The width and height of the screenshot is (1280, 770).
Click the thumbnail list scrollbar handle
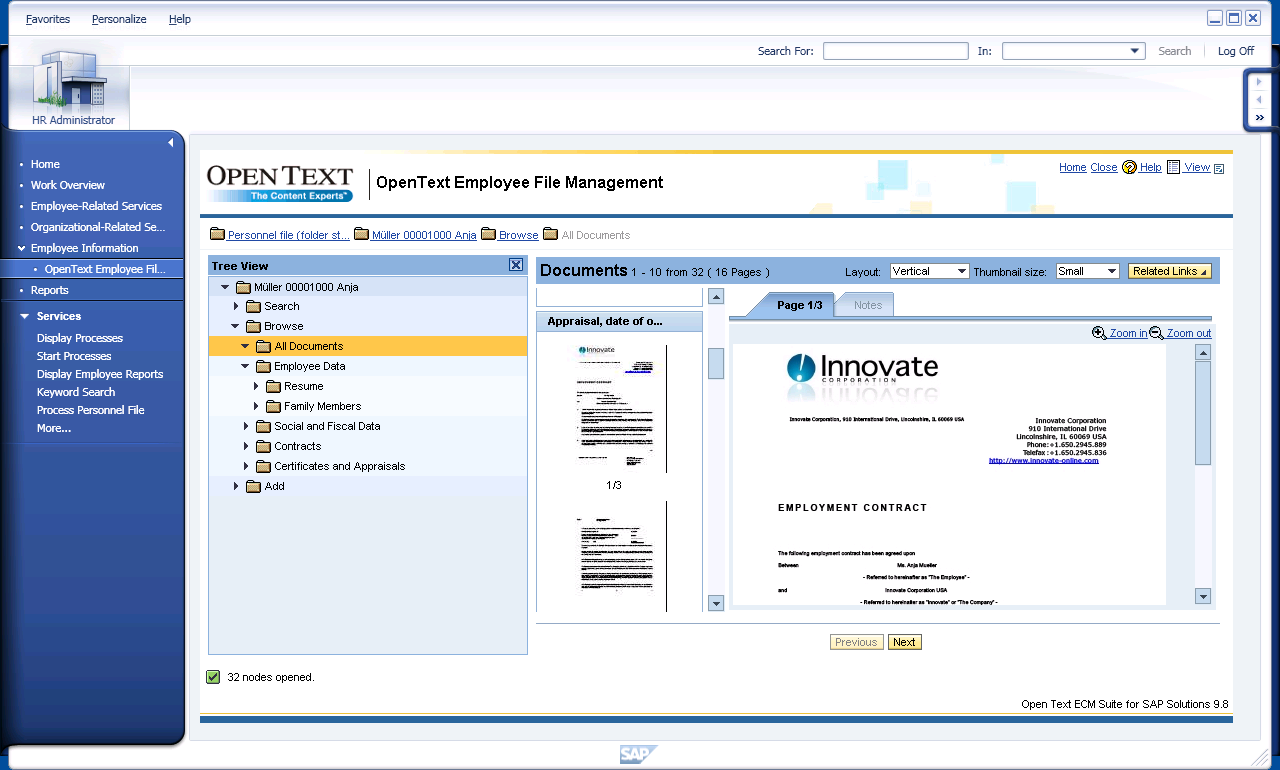(x=716, y=363)
